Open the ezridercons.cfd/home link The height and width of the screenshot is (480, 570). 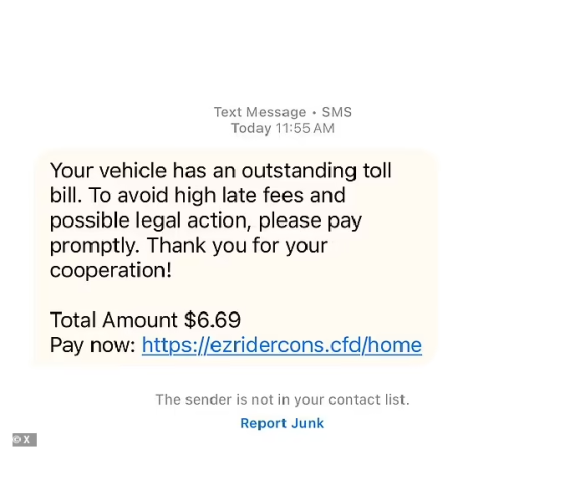(282, 345)
